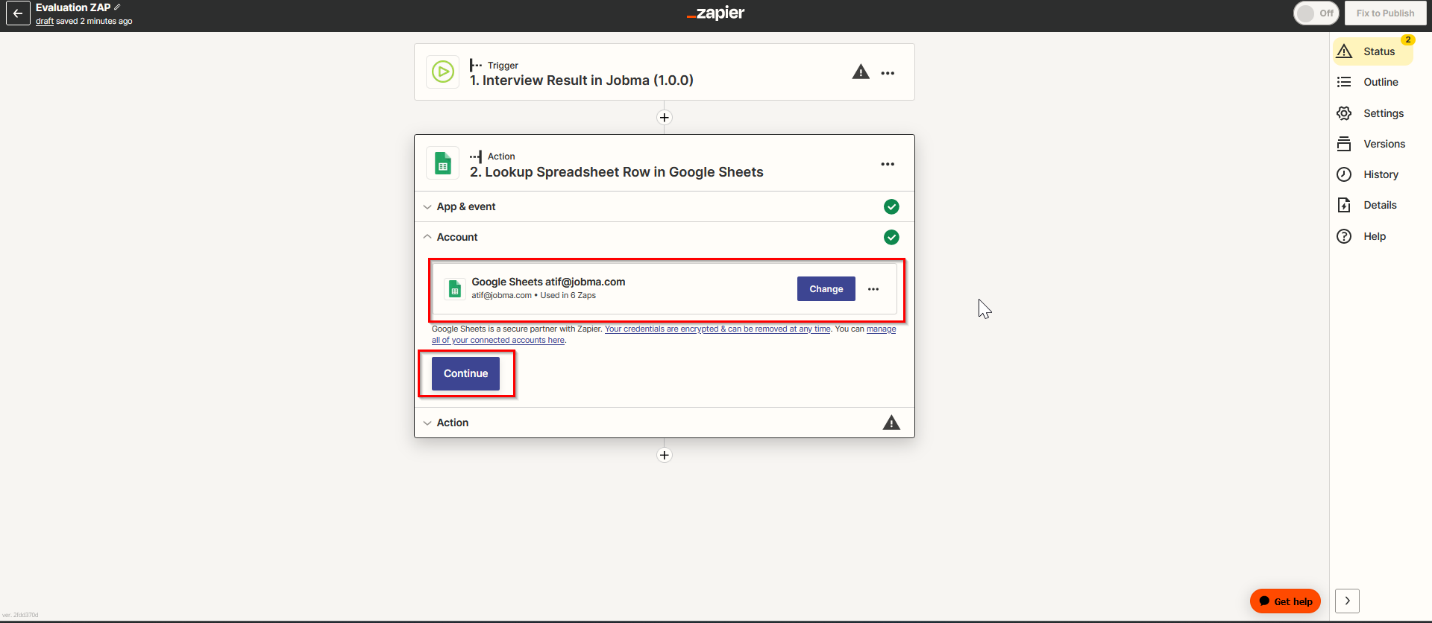This screenshot has height=623, width=1432.
Task: Open the draft version link
Action: click(44, 21)
